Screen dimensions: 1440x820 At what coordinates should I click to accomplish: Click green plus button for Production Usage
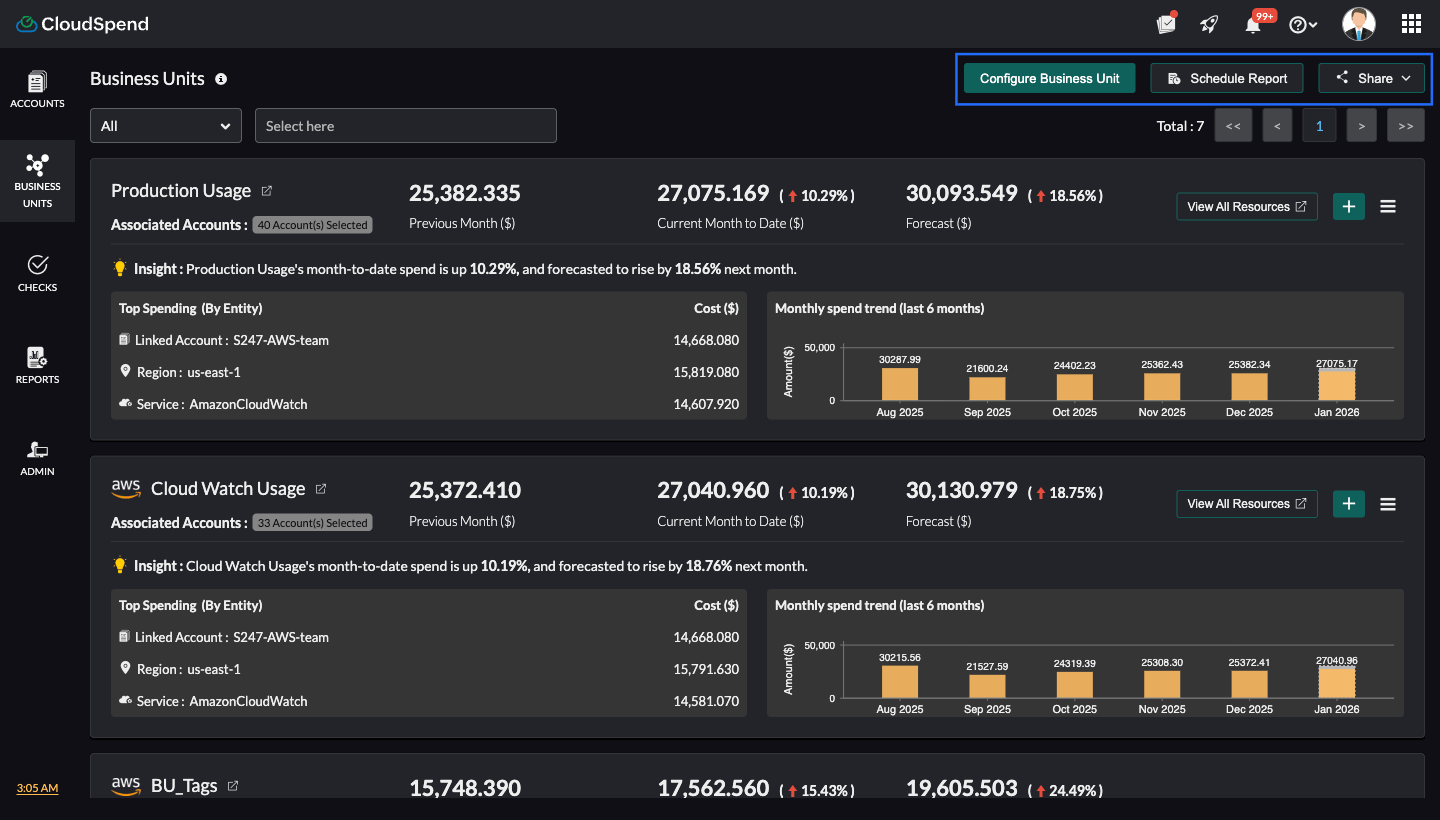1348,206
